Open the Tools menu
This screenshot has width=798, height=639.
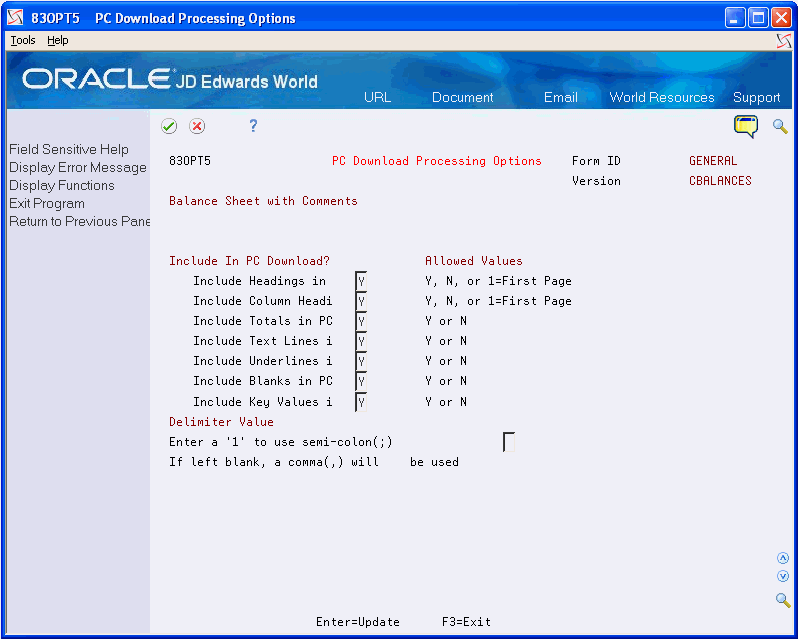[x=23, y=40]
